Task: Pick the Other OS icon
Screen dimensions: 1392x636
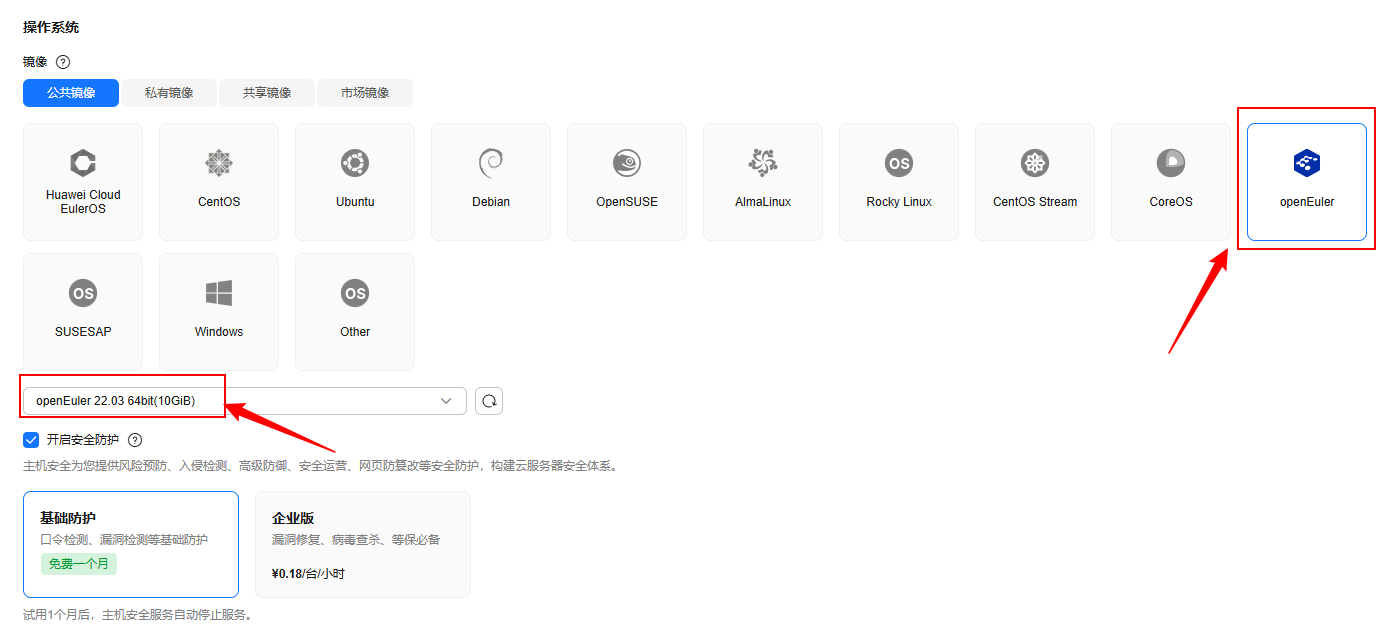Action: pyautogui.click(x=355, y=293)
